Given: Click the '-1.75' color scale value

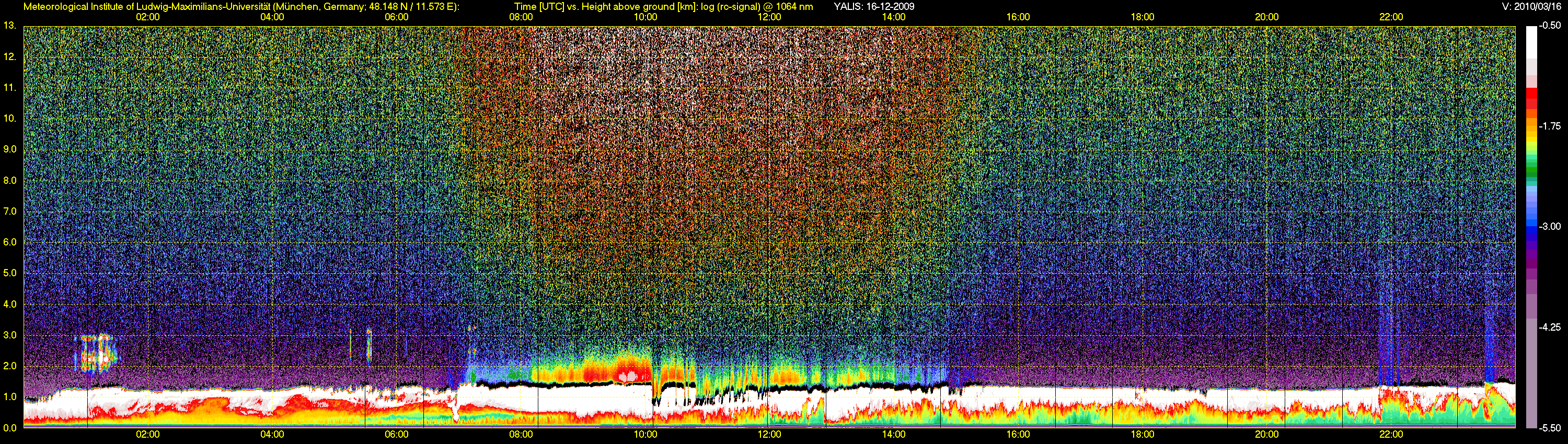Looking at the screenshot, I should (x=1550, y=126).
